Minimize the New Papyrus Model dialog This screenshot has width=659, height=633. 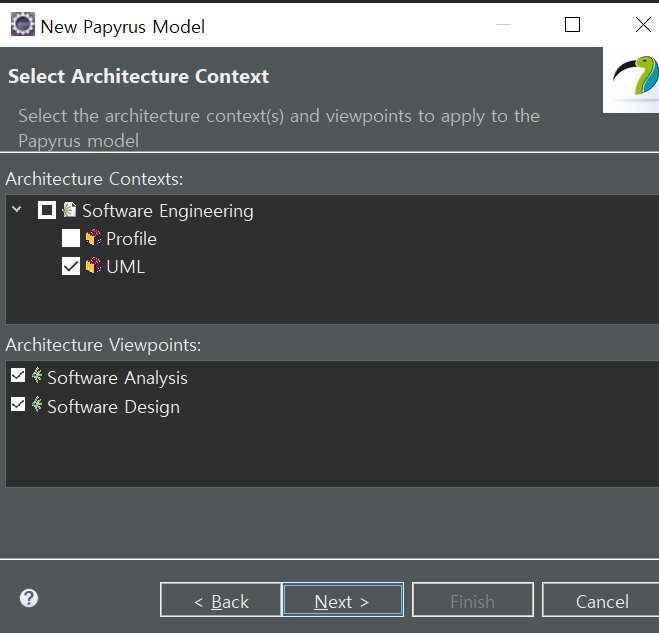pos(503,24)
